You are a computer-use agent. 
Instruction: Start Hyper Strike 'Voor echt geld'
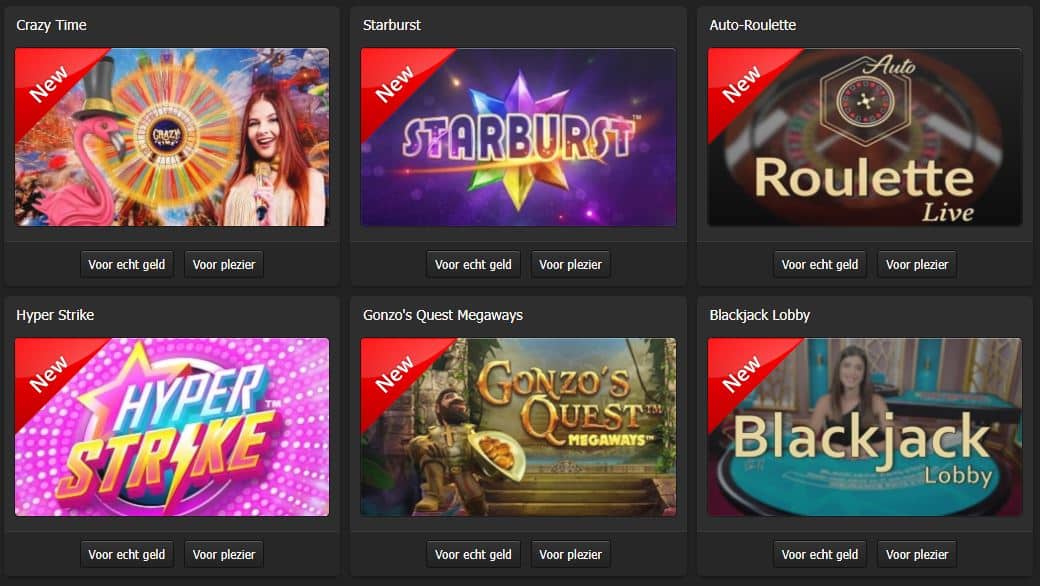(x=127, y=554)
